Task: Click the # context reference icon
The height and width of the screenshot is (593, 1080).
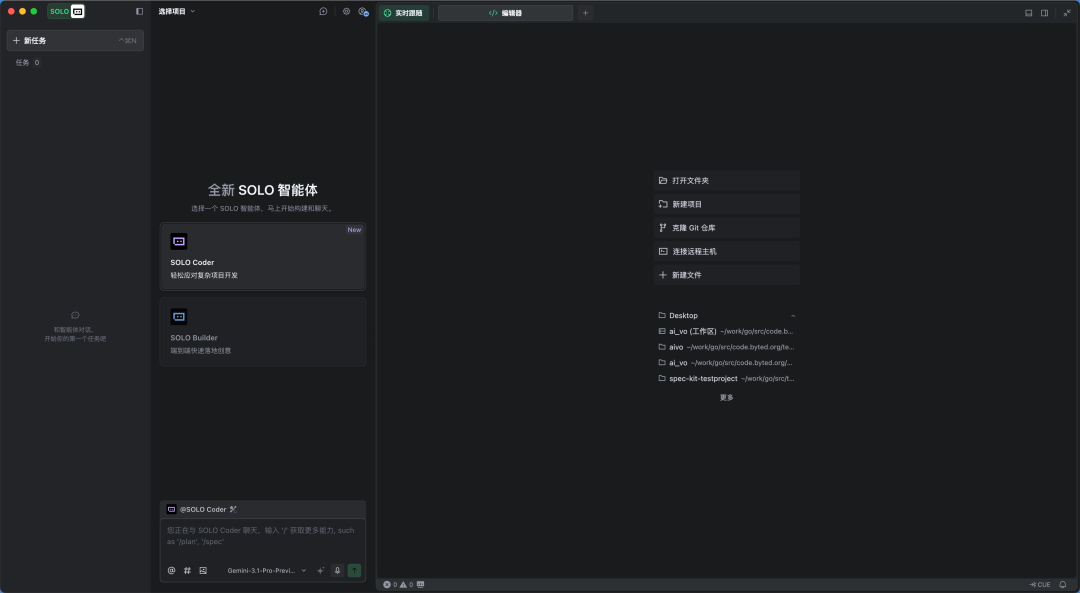Action: click(x=187, y=570)
